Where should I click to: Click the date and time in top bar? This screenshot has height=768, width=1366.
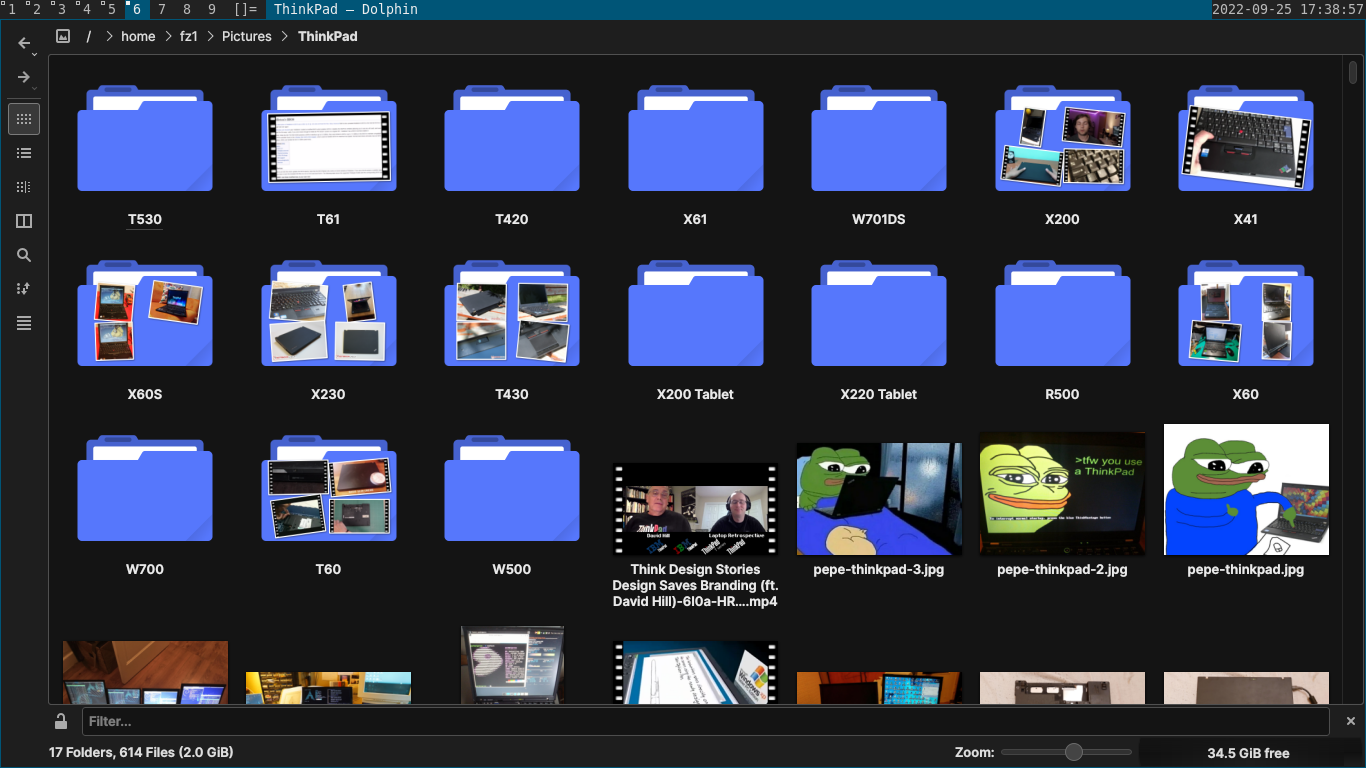tap(1288, 9)
